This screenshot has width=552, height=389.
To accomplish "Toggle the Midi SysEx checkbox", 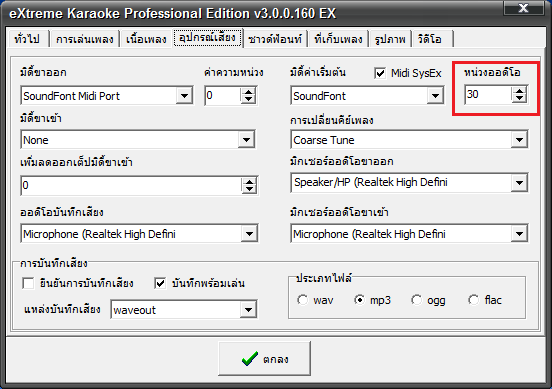I will (x=380, y=73).
